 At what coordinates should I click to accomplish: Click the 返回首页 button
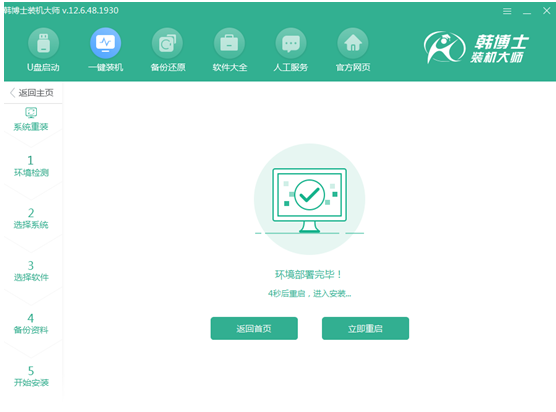click(x=254, y=329)
